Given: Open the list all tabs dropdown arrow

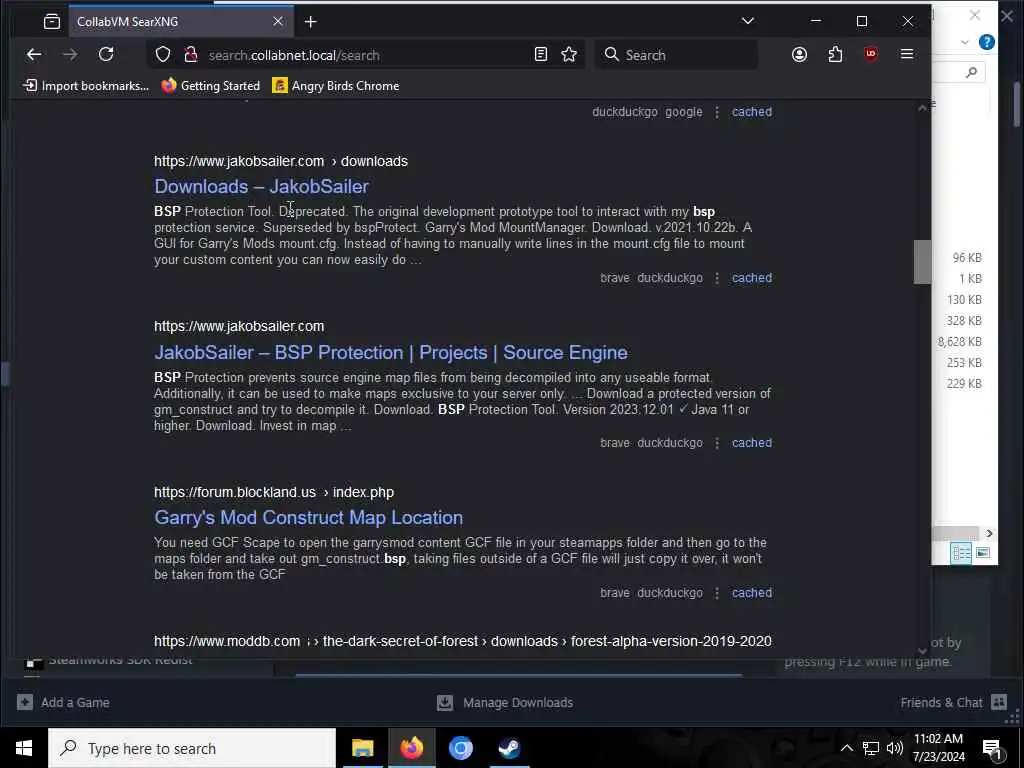Looking at the screenshot, I should tap(748, 21).
